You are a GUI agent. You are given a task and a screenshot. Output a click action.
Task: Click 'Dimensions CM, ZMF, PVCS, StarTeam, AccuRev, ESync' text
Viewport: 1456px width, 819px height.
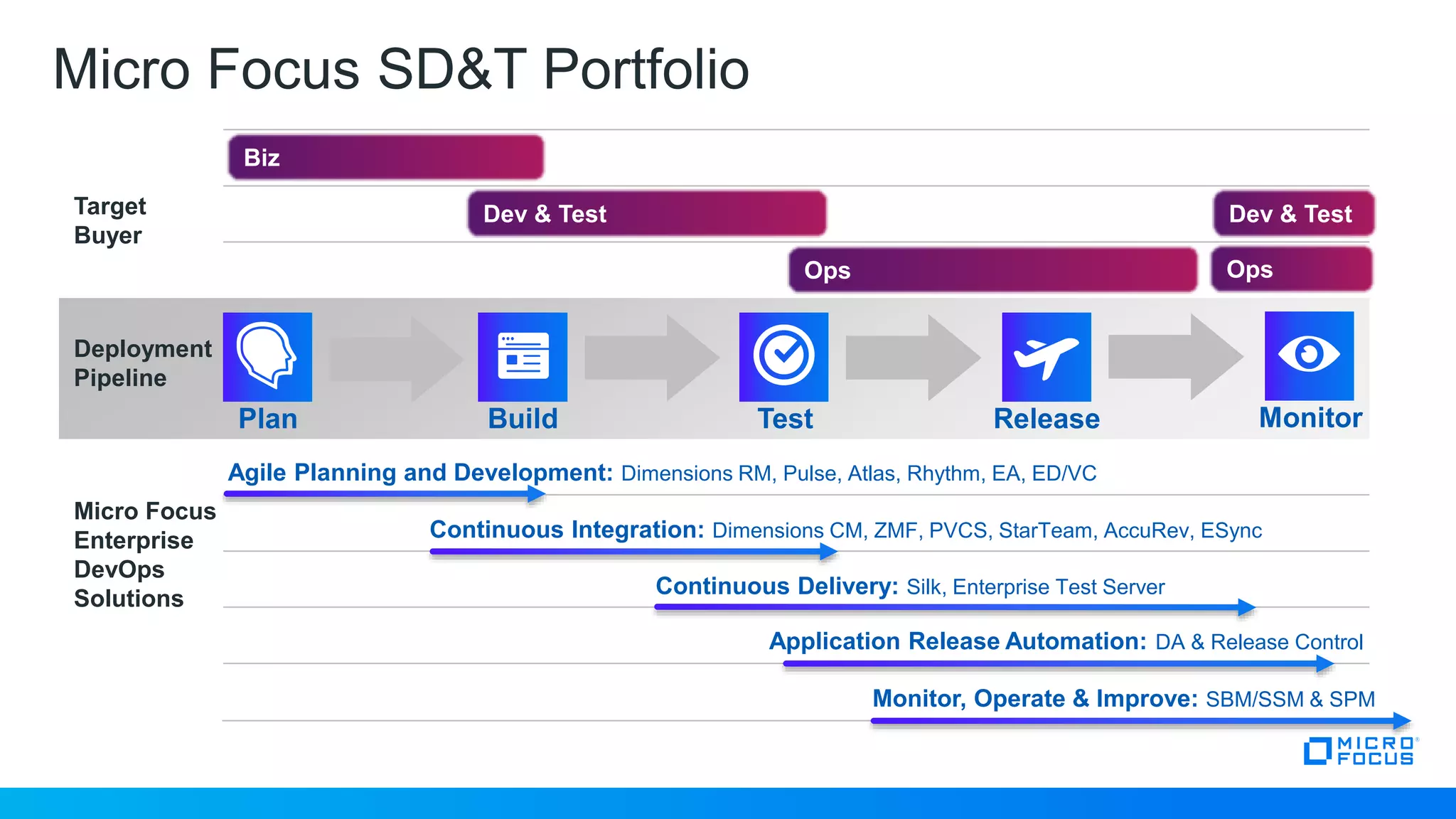pos(987,530)
